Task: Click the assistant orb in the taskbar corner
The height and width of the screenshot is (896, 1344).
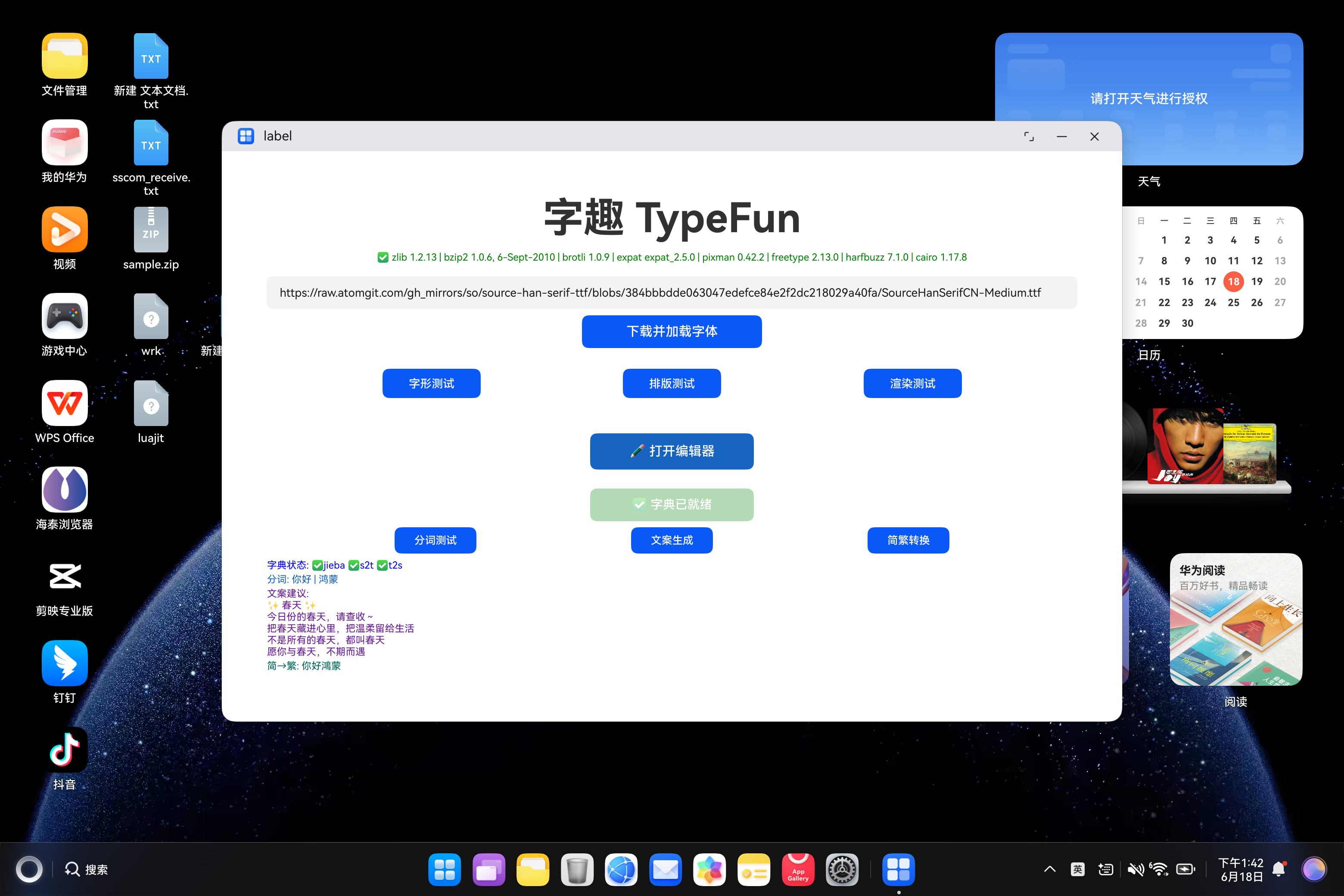Action: 1314,870
